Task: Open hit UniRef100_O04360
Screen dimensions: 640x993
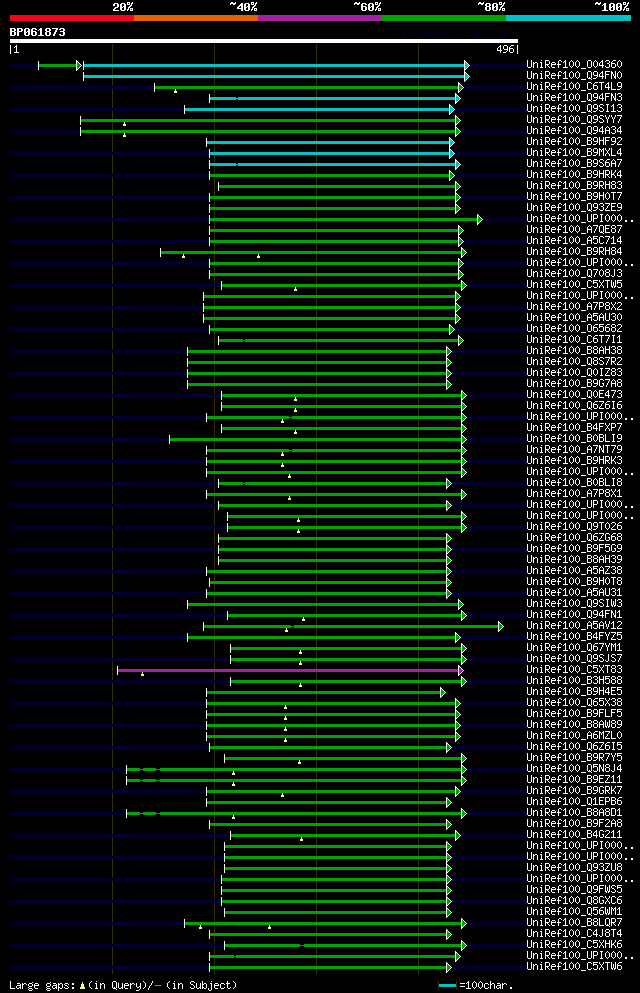Action: (x=574, y=65)
